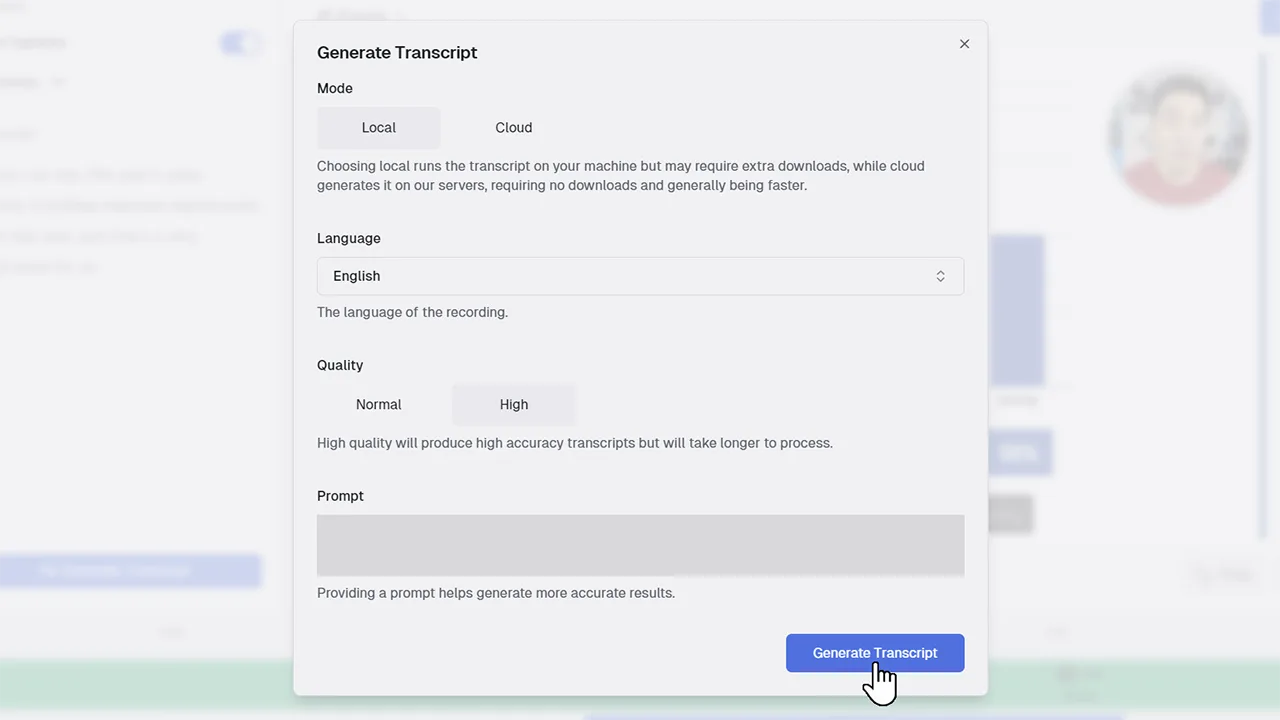Set Quality to High

click(513, 404)
